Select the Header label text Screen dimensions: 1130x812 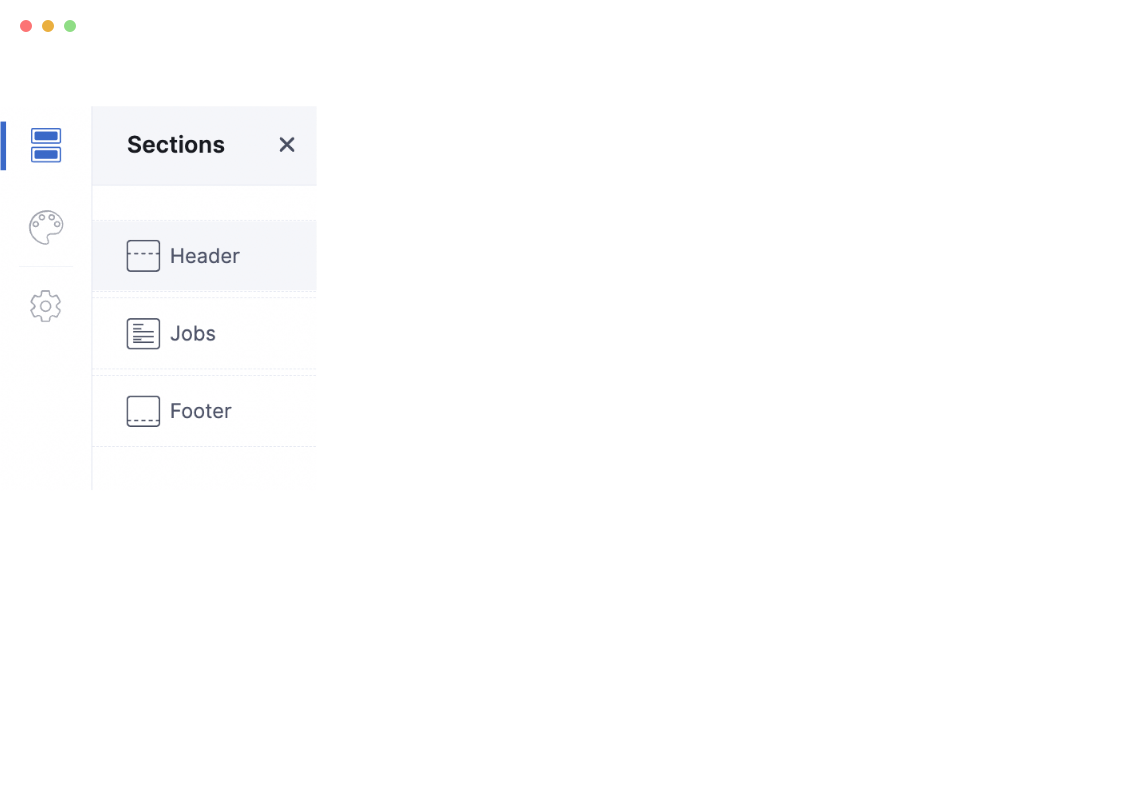coord(205,256)
